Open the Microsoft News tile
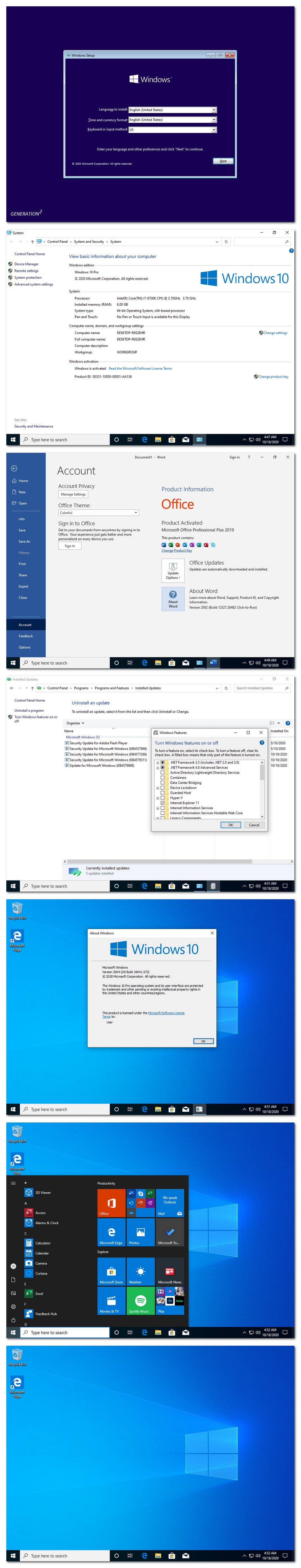The image size is (301, 1568). pos(170,1272)
